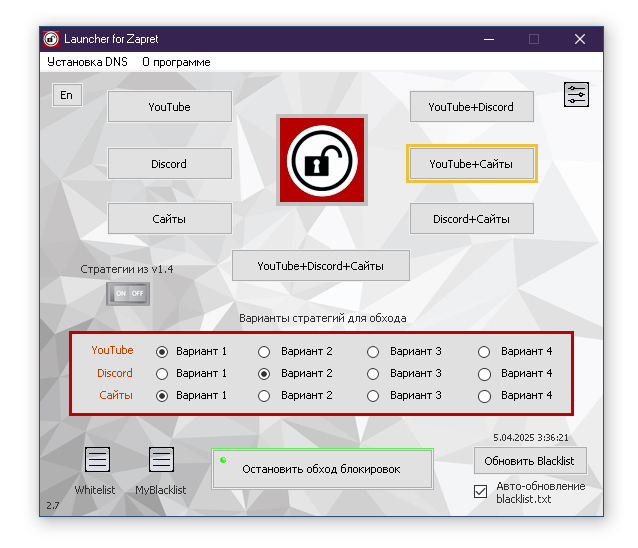Select YouTube Вариант 2 radio button

(x=264, y=352)
